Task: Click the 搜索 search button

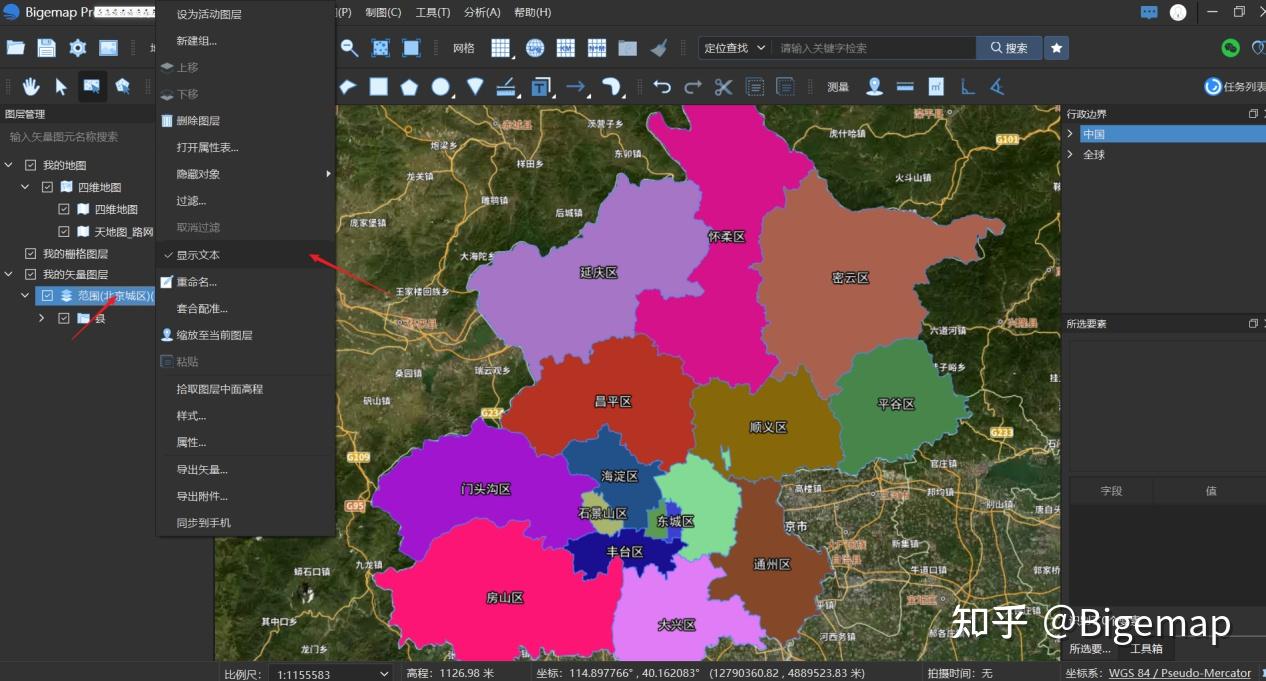Action: 1008,47
